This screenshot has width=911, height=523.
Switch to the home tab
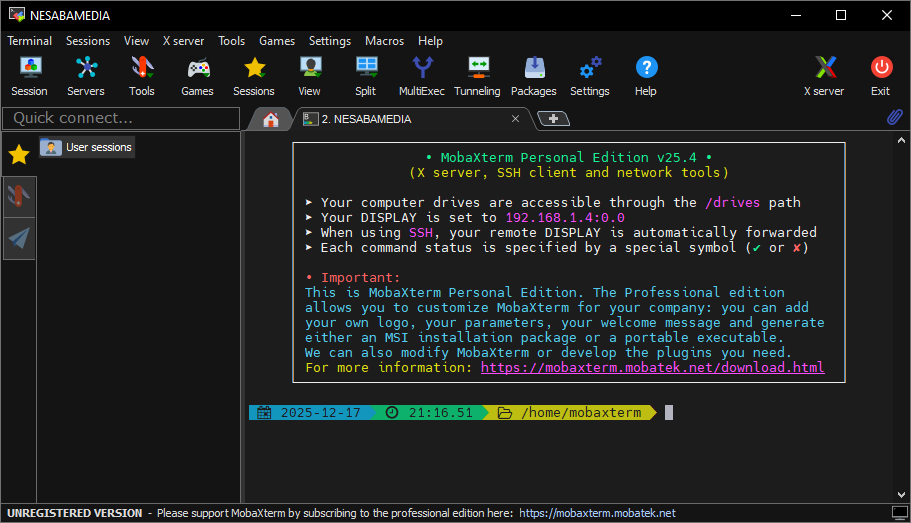tap(270, 119)
